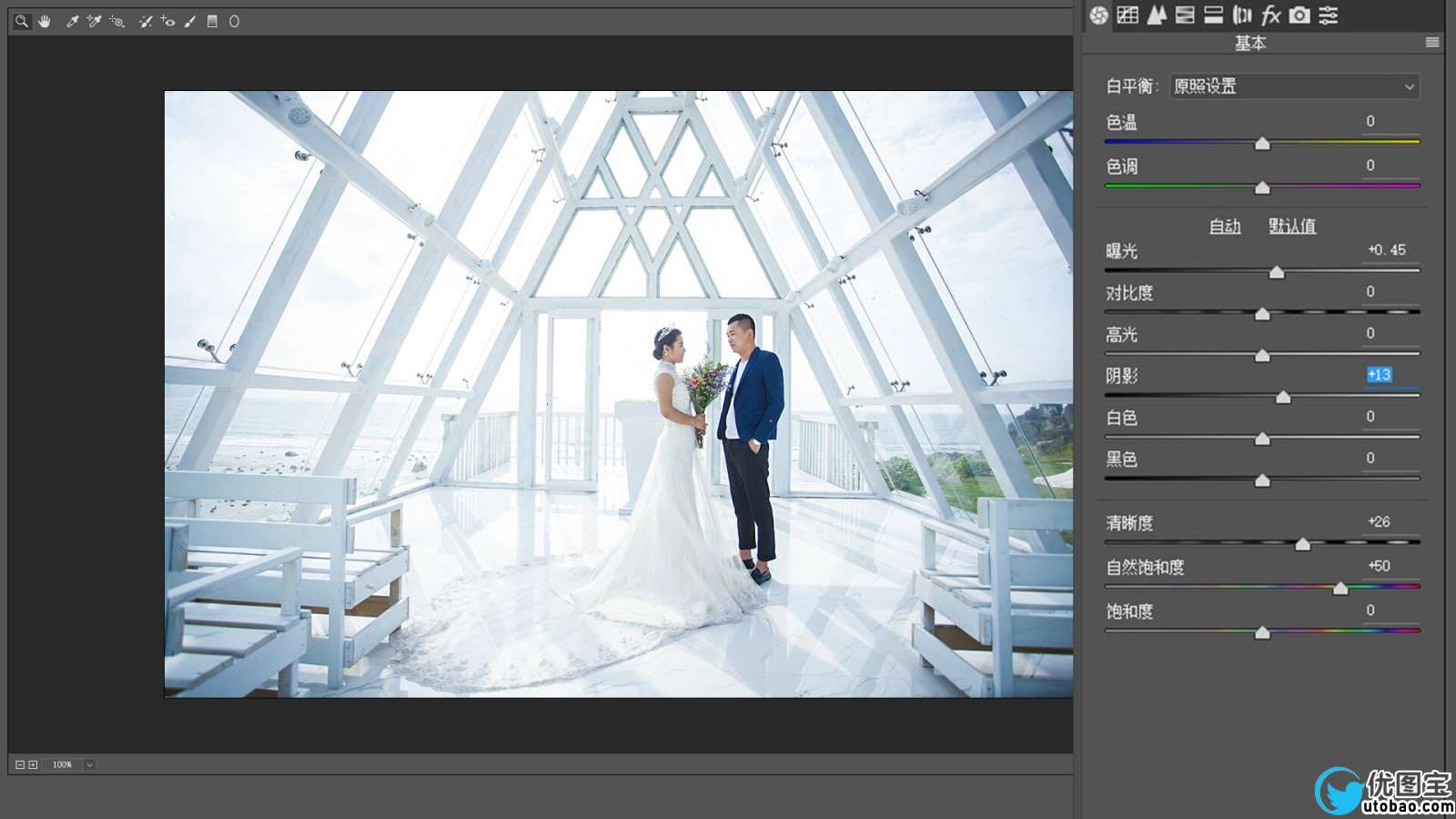Select the Red Eye Removal tool

(x=167, y=21)
